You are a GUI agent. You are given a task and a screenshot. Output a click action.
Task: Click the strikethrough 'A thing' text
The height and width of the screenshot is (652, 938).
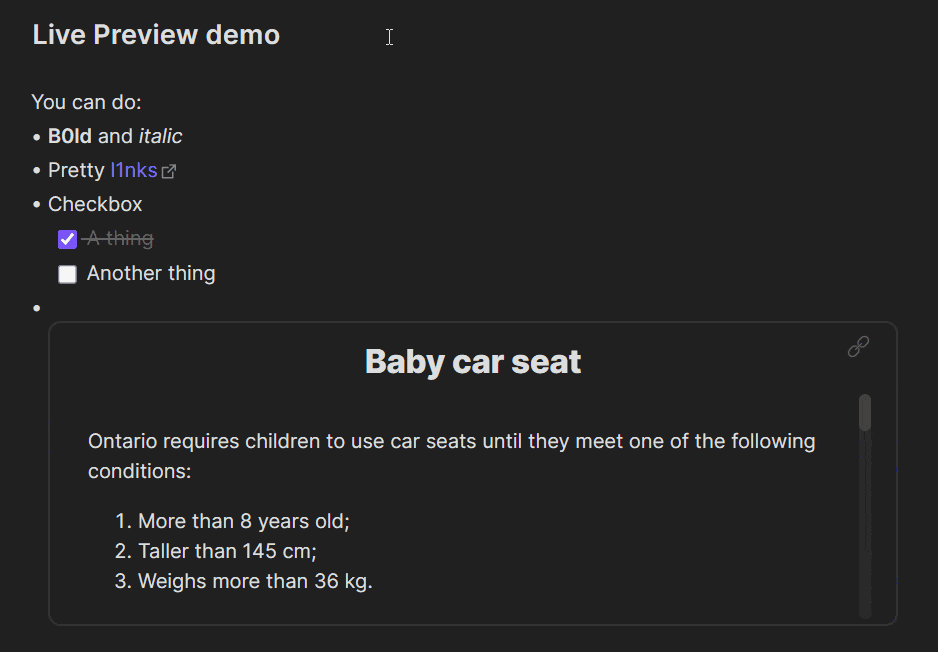pyautogui.click(x=120, y=239)
